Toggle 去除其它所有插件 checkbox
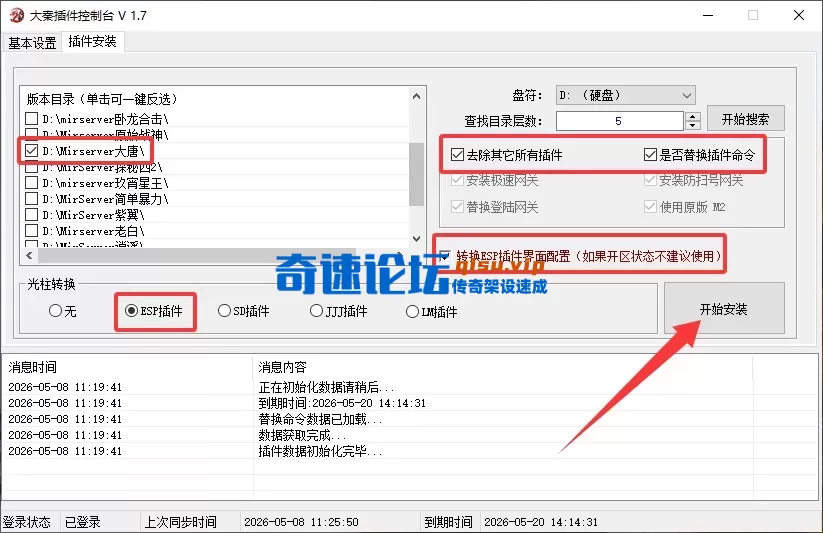 457,154
